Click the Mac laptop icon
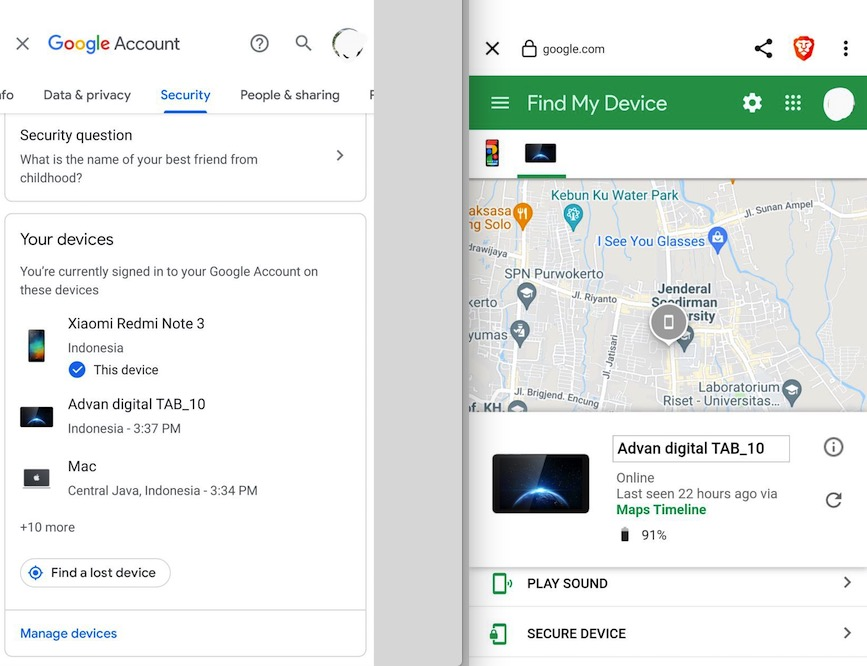This screenshot has width=867, height=666. click(x=36, y=478)
